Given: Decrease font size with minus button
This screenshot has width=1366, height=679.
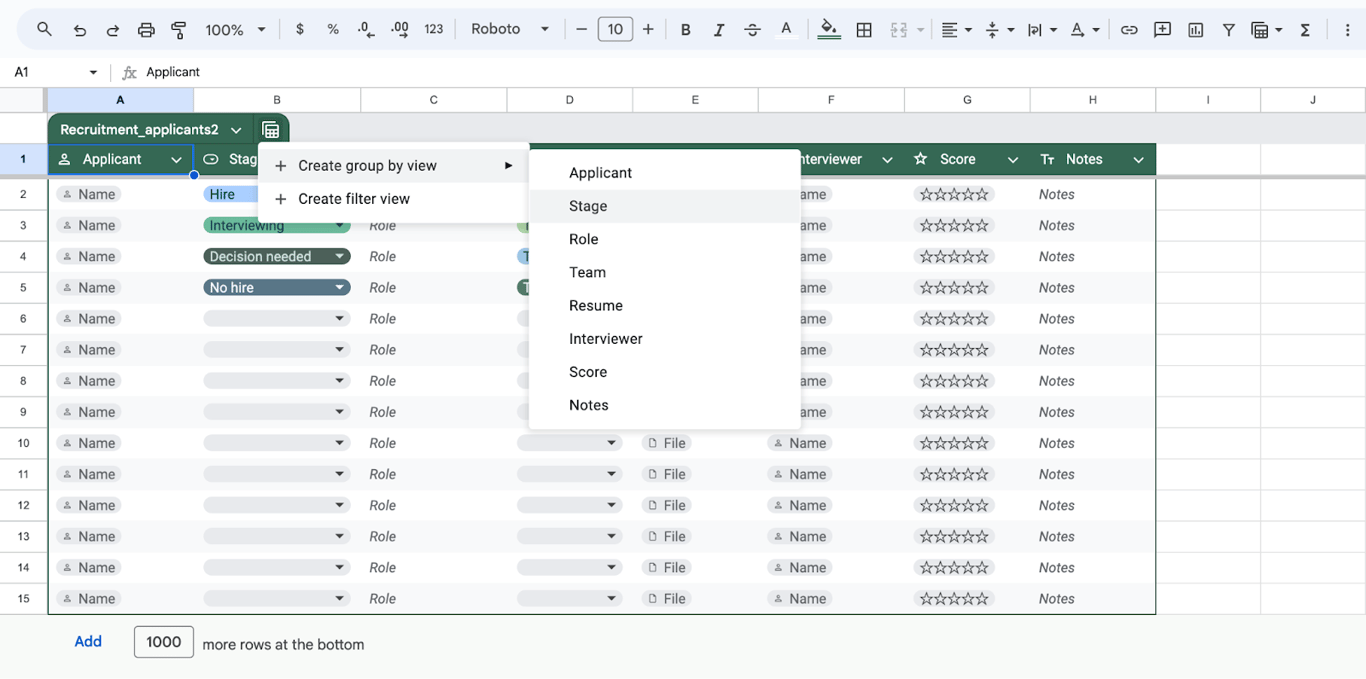Looking at the screenshot, I should pyautogui.click(x=581, y=30).
